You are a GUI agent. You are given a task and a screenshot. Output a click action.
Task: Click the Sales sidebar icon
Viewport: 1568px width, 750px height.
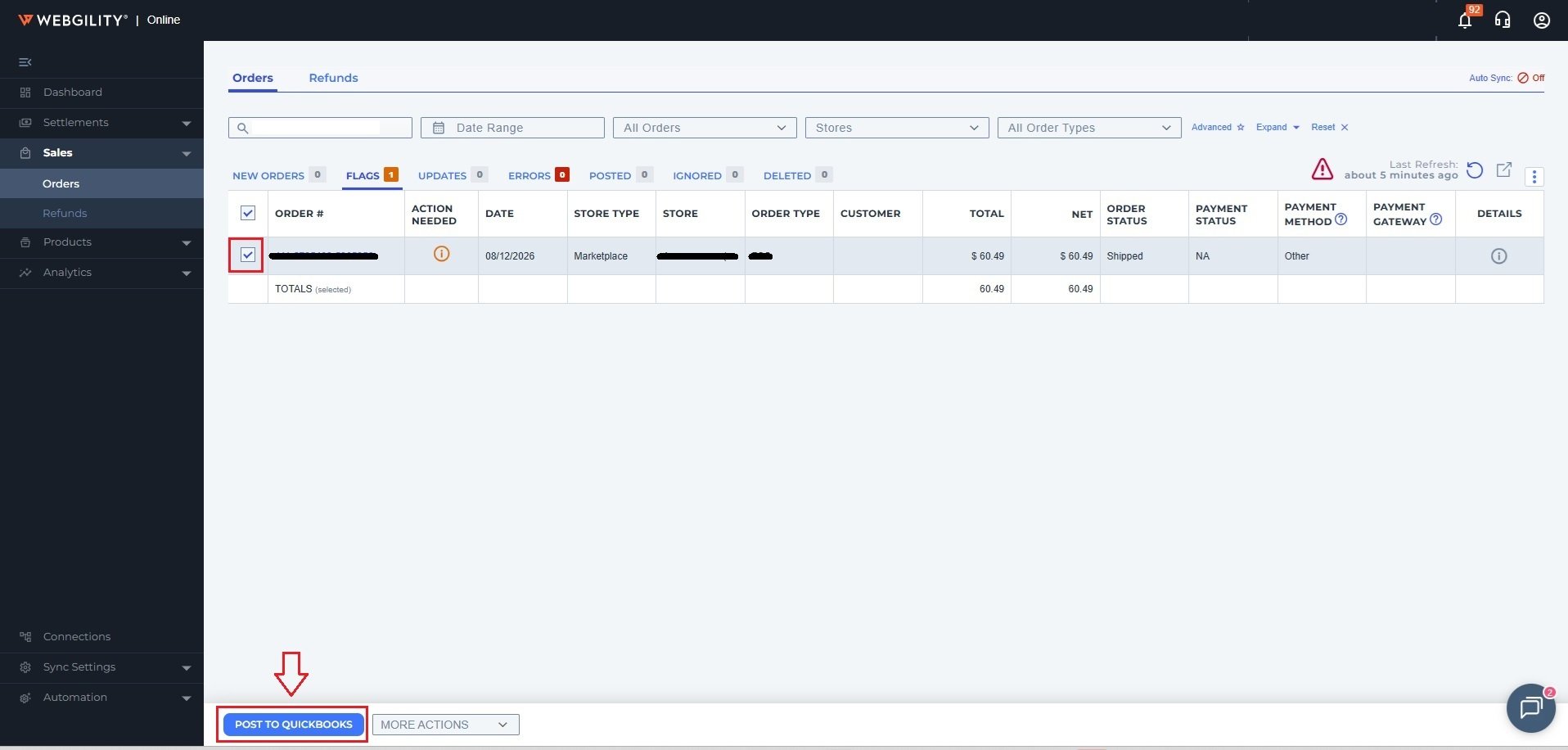click(x=25, y=153)
